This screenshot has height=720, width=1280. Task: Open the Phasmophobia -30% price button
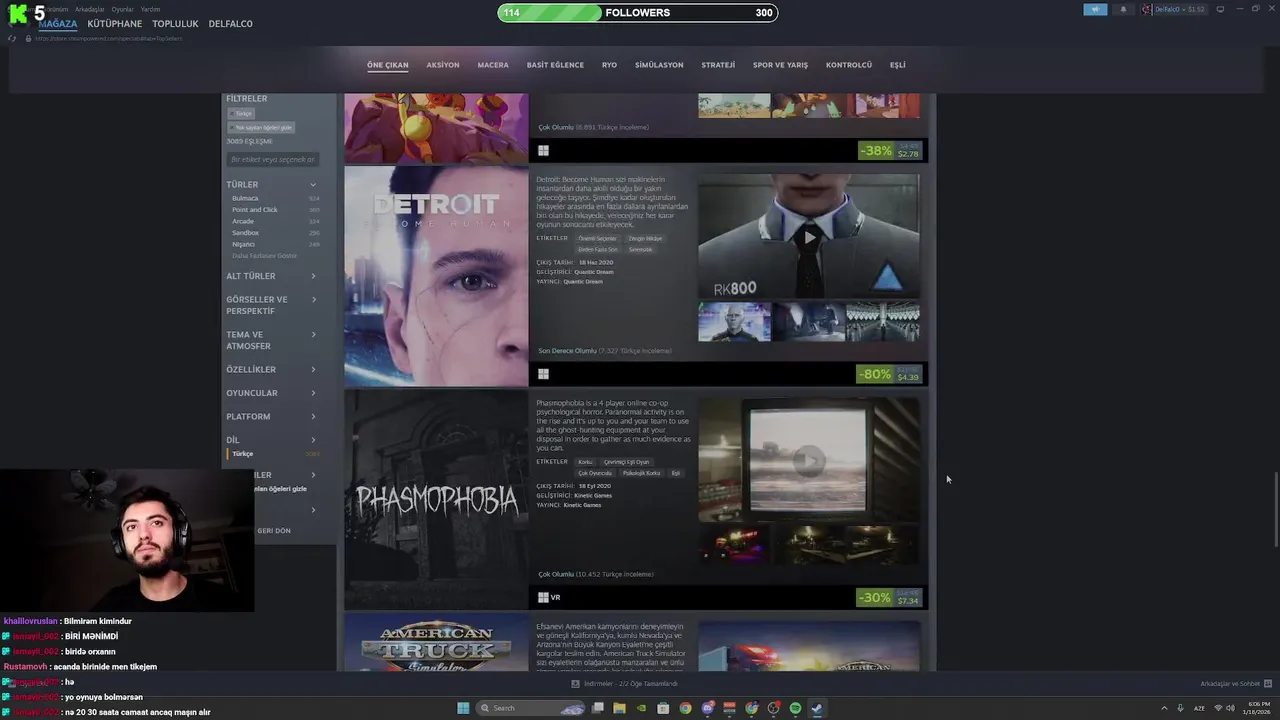890,597
